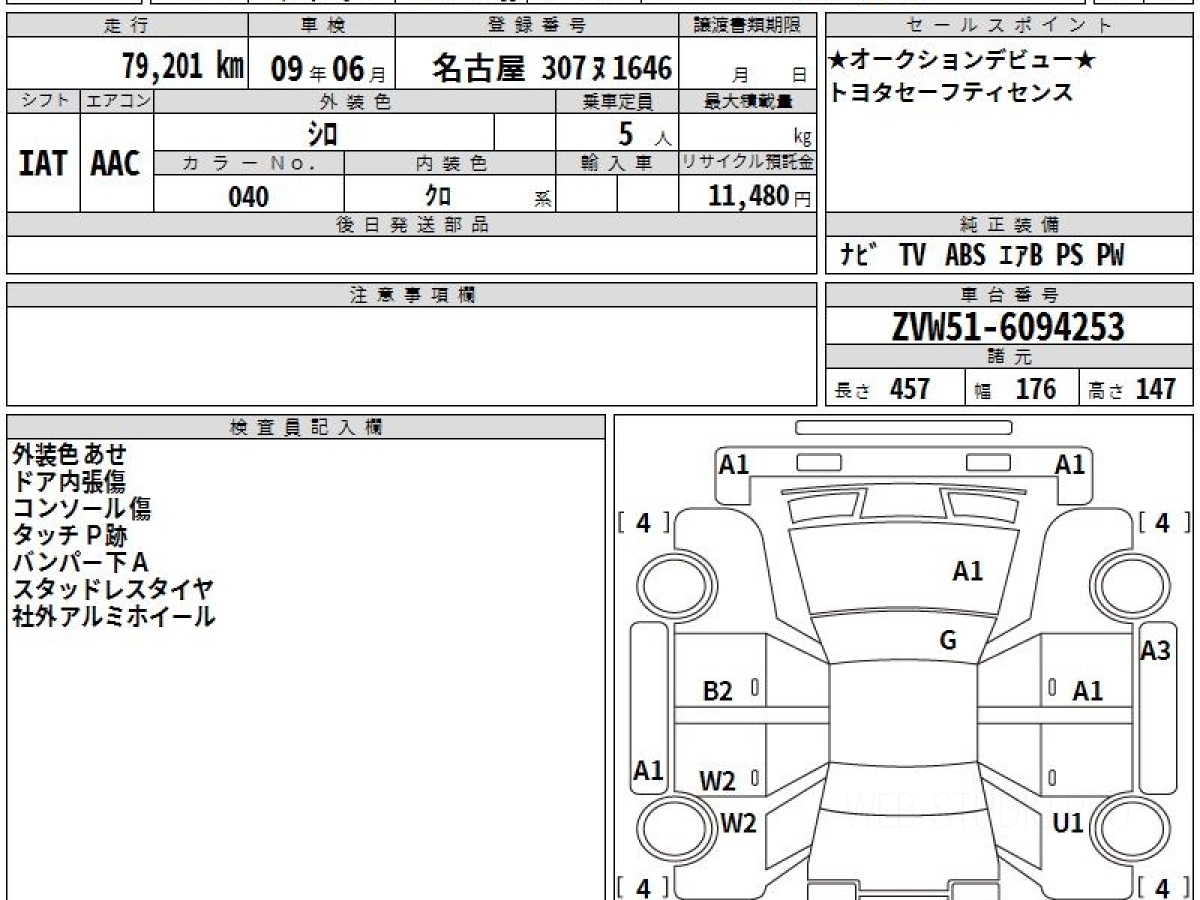This screenshot has width=1200, height=900.
Task: Click the カラーNo. header
Action: [x=249, y=164]
